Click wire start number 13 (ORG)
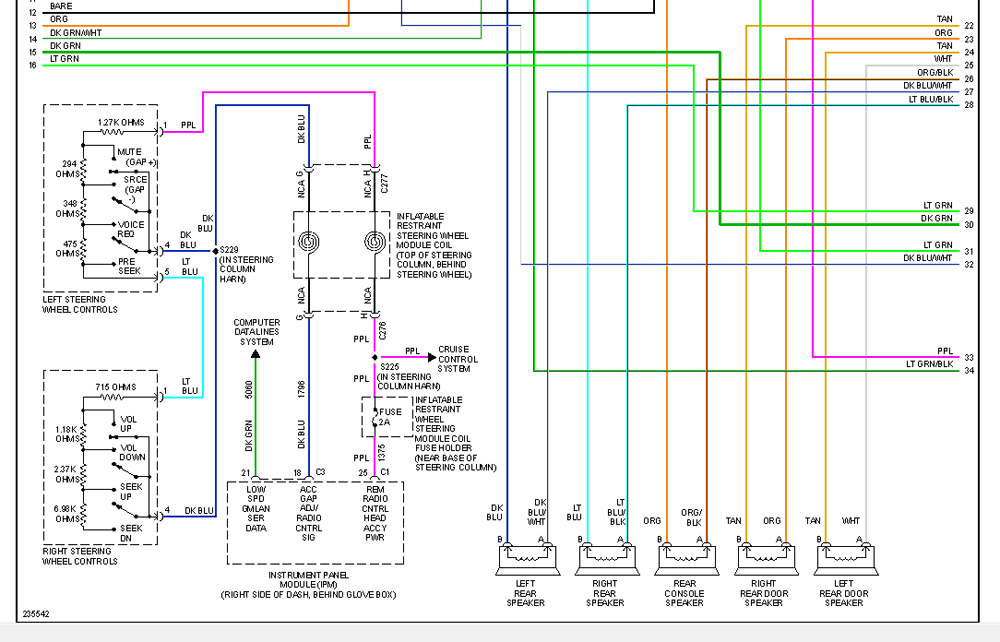Image resolution: width=1000 pixels, height=642 pixels. [33, 26]
